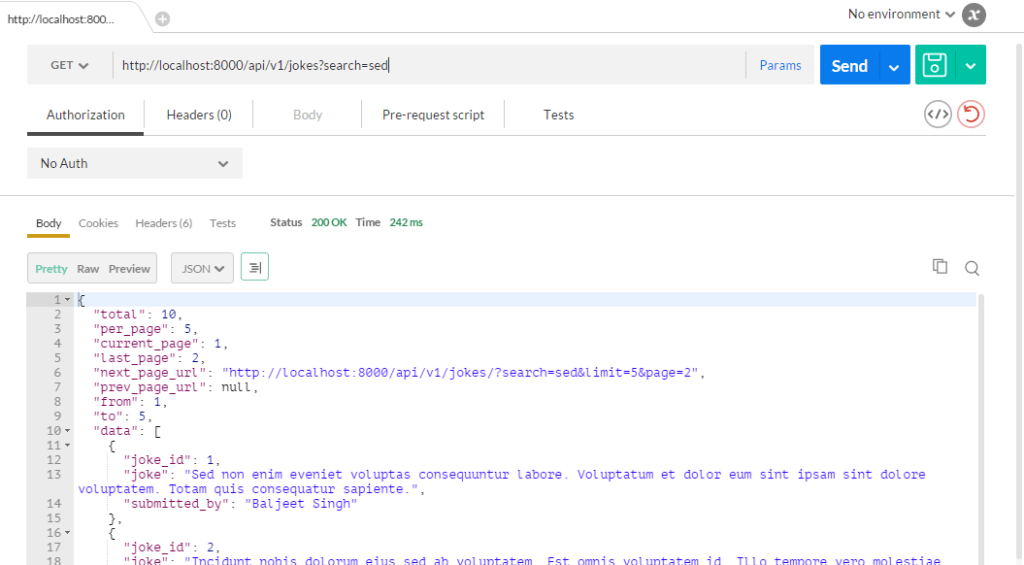This screenshot has height=565, width=1024.
Task: Copy response using the clipboard icon
Action: (939, 267)
